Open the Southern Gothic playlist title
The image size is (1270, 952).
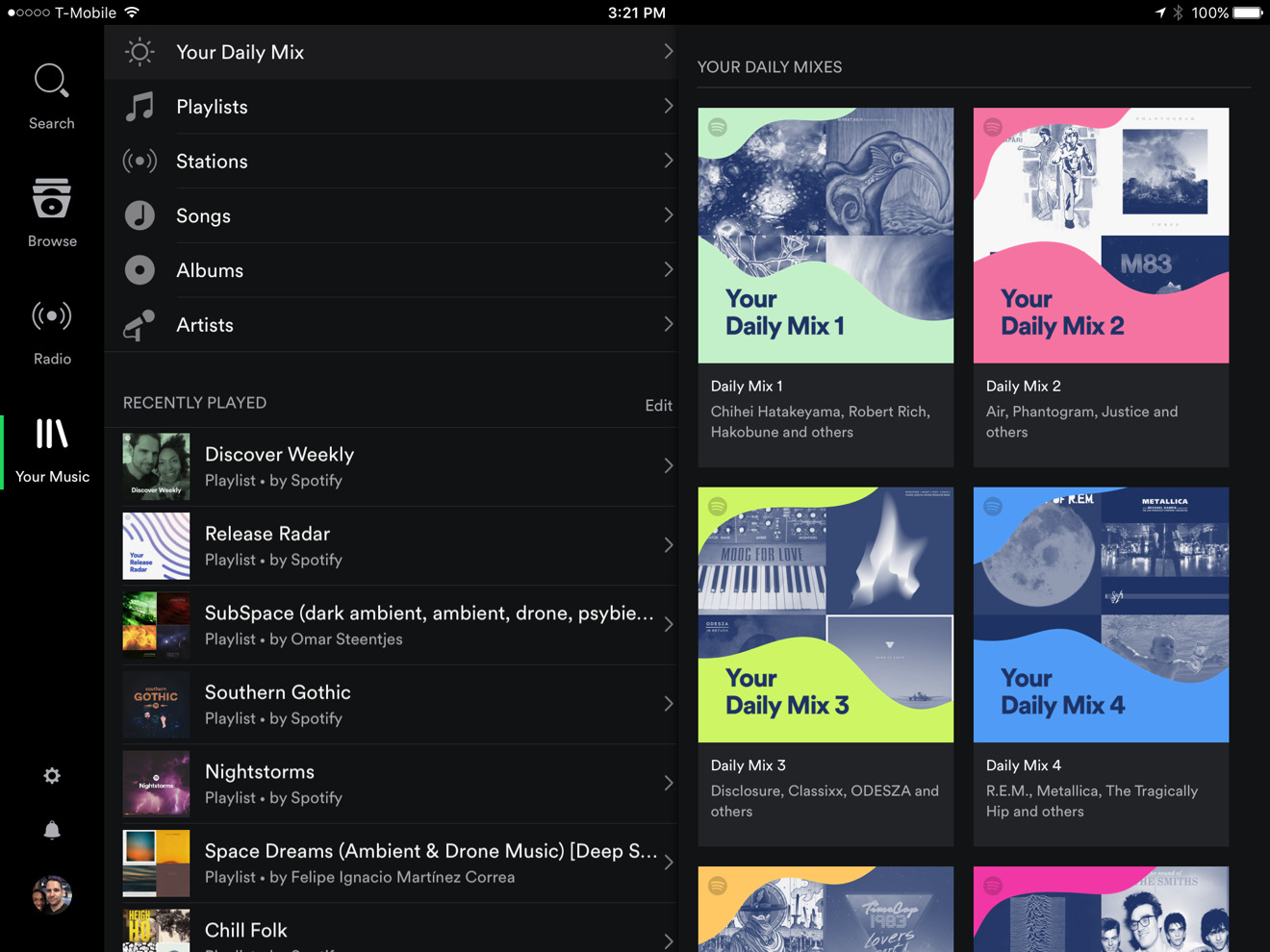(277, 692)
